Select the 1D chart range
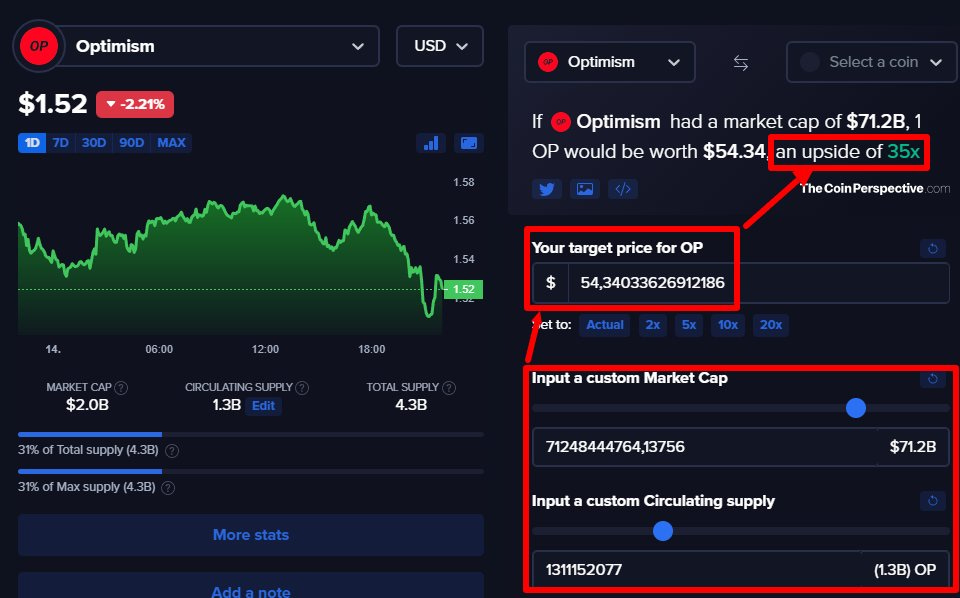The width and height of the screenshot is (960, 598). tap(32, 143)
